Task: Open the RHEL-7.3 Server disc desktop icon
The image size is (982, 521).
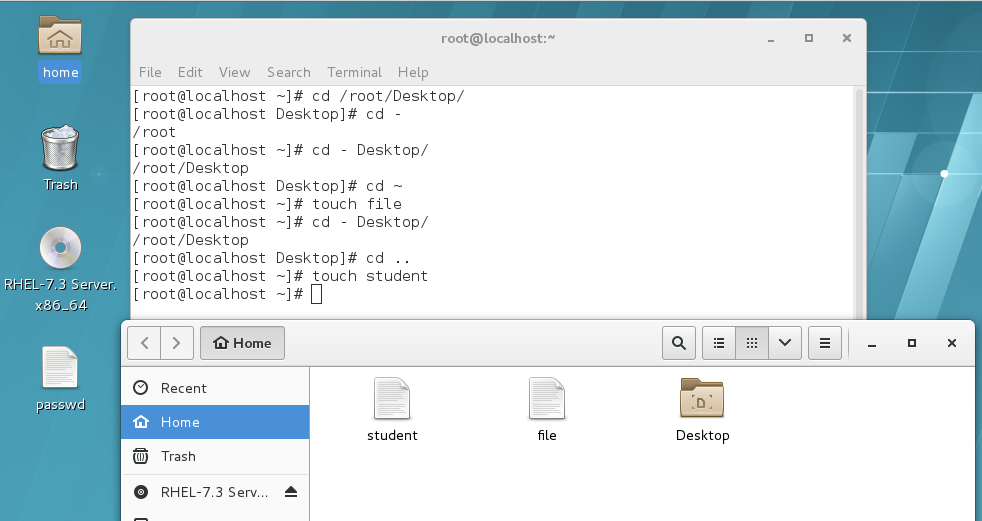Action: click(x=60, y=248)
